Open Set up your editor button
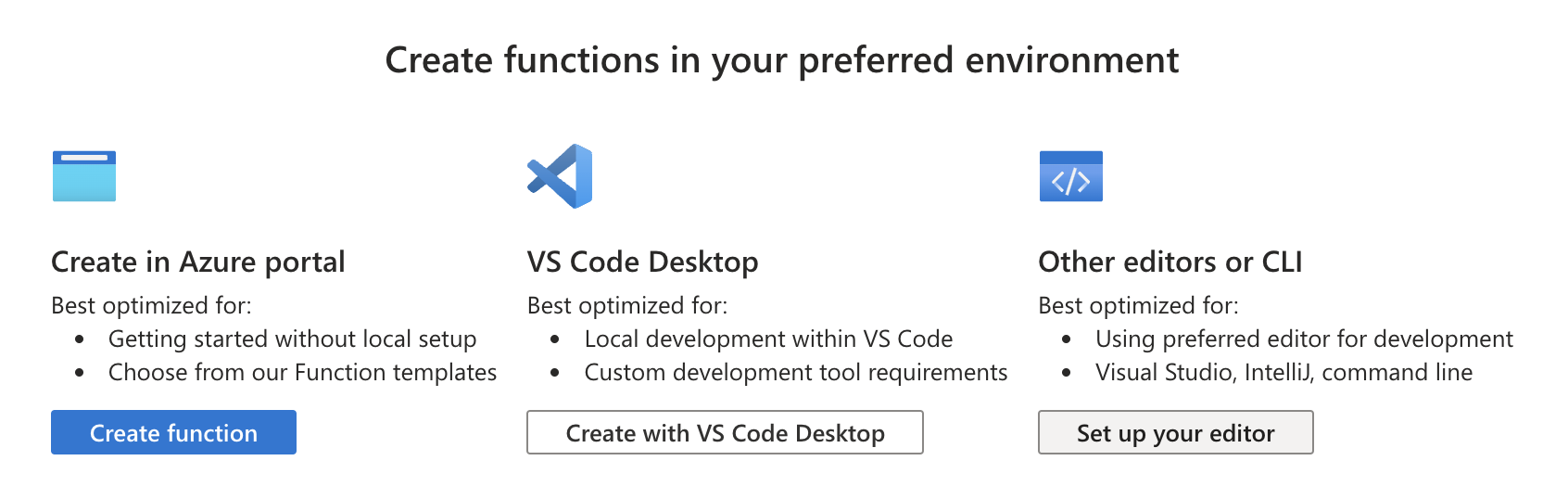This screenshot has height=499, width=1568. click(1175, 432)
